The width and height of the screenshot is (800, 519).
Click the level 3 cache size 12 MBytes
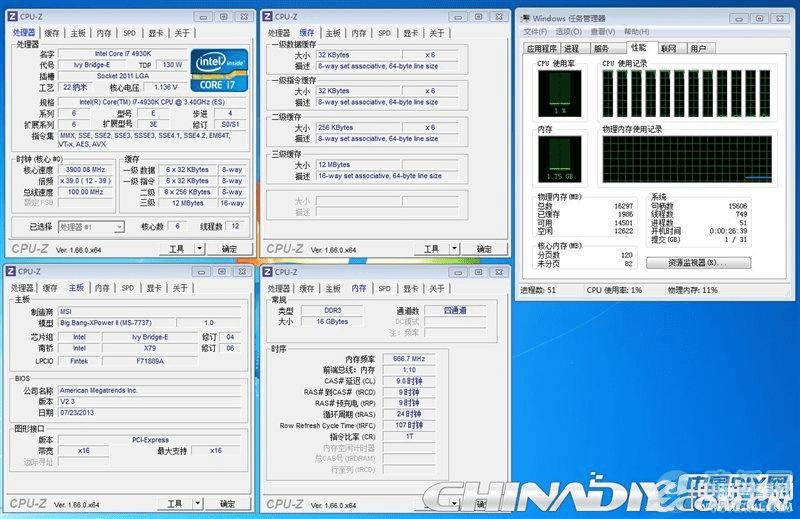click(x=359, y=165)
